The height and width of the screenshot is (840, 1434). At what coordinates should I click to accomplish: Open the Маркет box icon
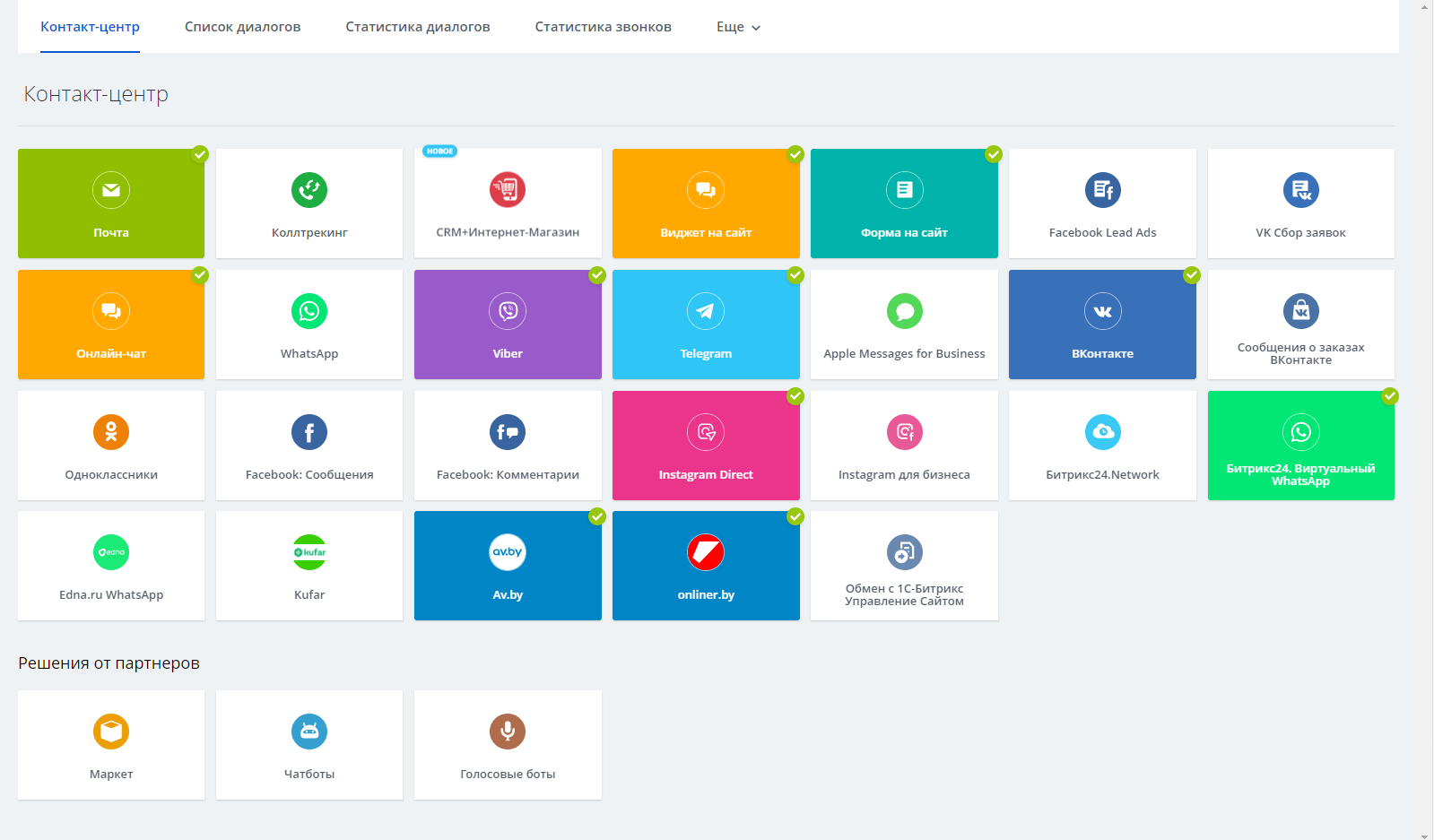[x=111, y=732]
